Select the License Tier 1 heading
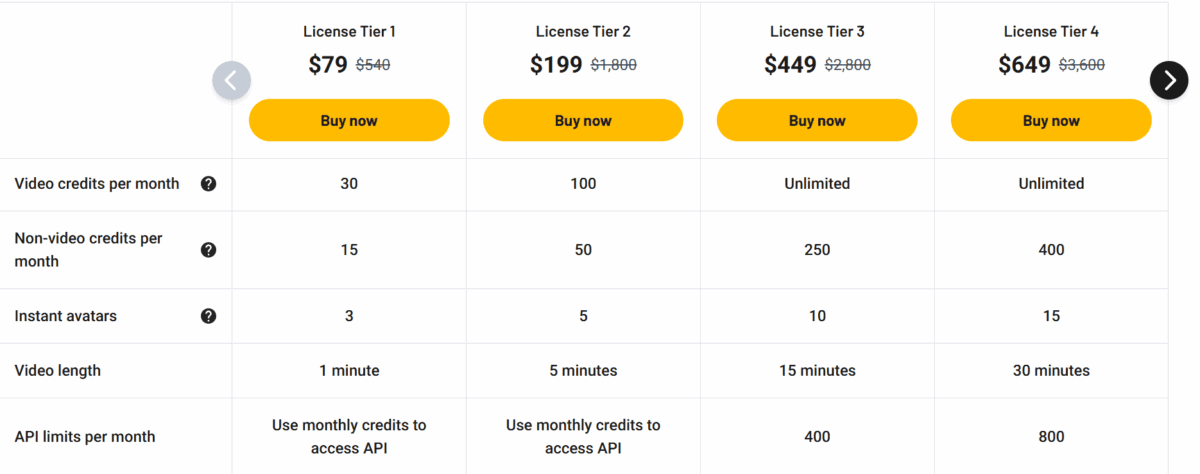Image resolution: width=1200 pixels, height=474 pixels. pos(349,32)
